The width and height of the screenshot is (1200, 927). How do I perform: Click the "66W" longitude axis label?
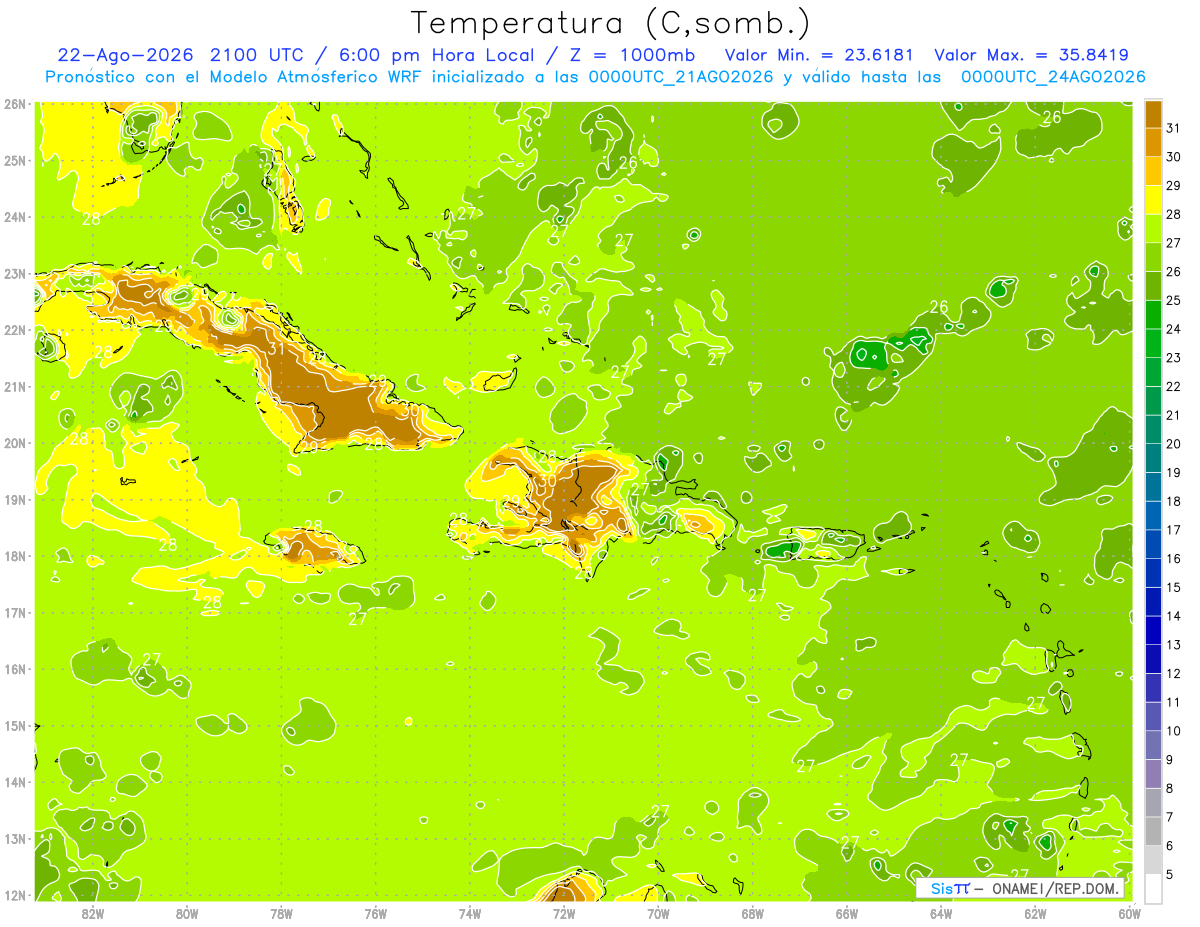(x=847, y=913)
